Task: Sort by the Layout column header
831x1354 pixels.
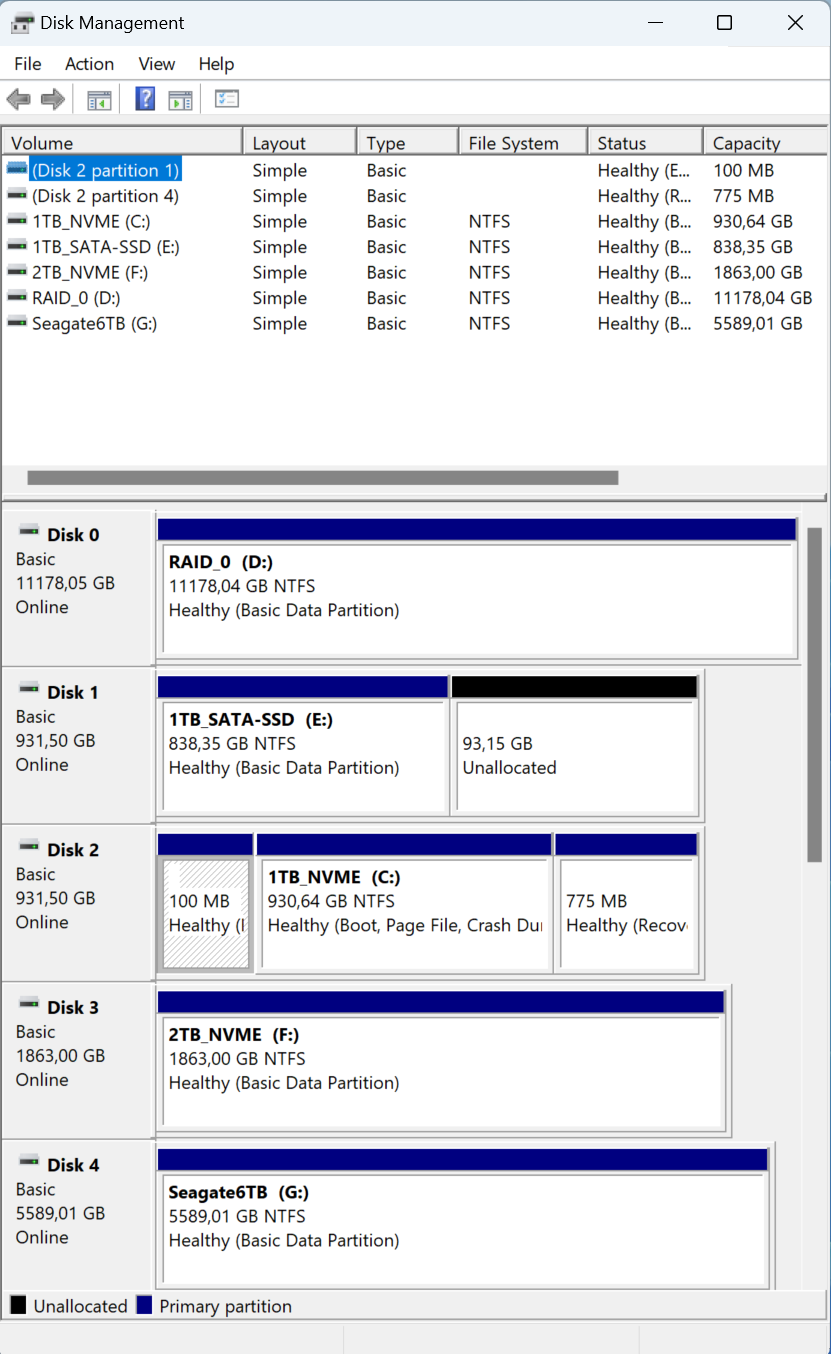Action: [x=299, y=143]
